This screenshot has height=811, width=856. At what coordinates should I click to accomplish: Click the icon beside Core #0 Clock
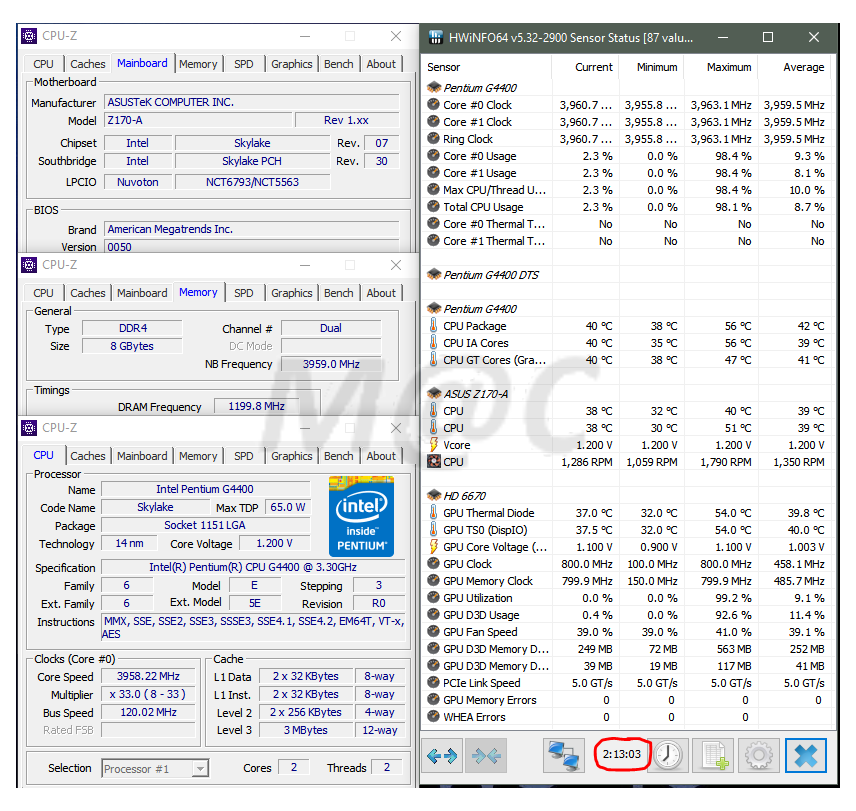coord(433,104)
